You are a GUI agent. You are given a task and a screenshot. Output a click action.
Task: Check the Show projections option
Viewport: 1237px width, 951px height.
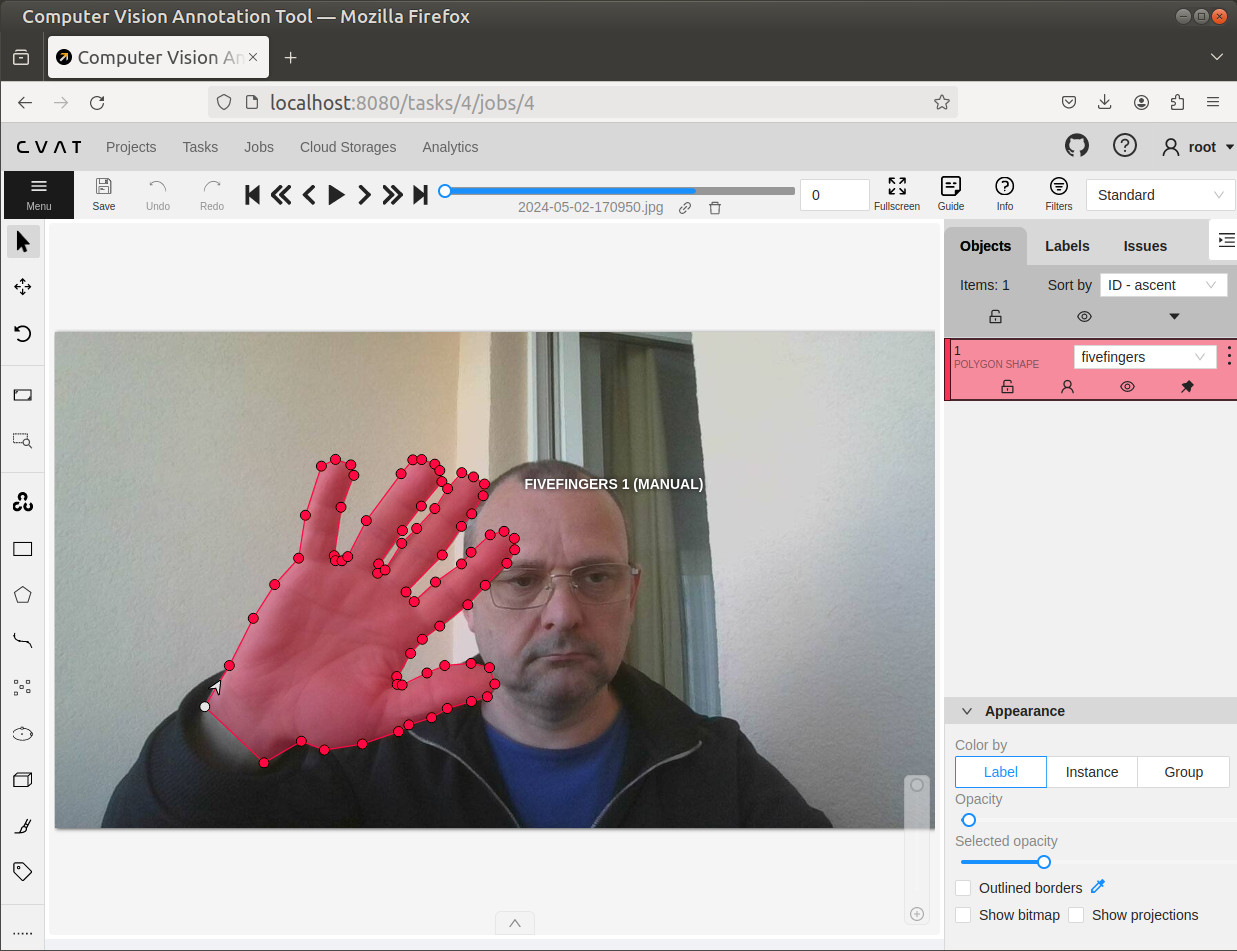coord(1076,915)
